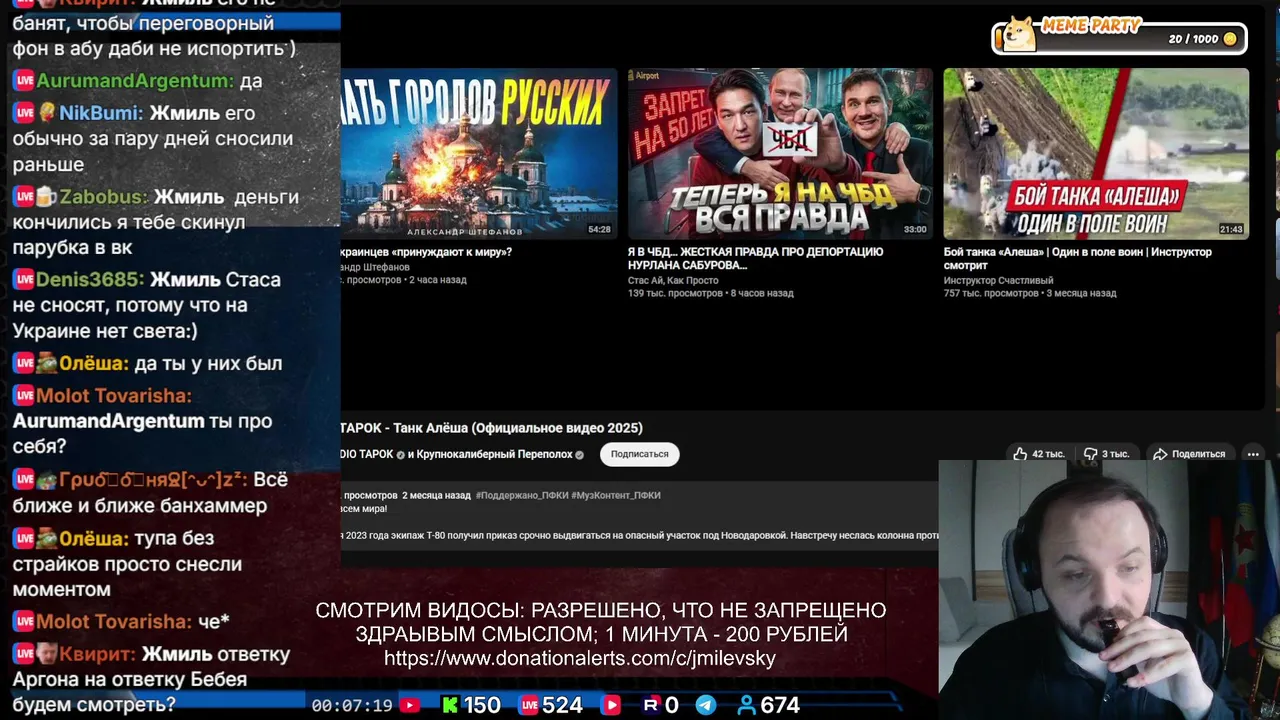Click hashtag #МузКонтент_ПФКИ
Image resolution: width=1280 pixels, height=720 pixels.
[616, 495]
